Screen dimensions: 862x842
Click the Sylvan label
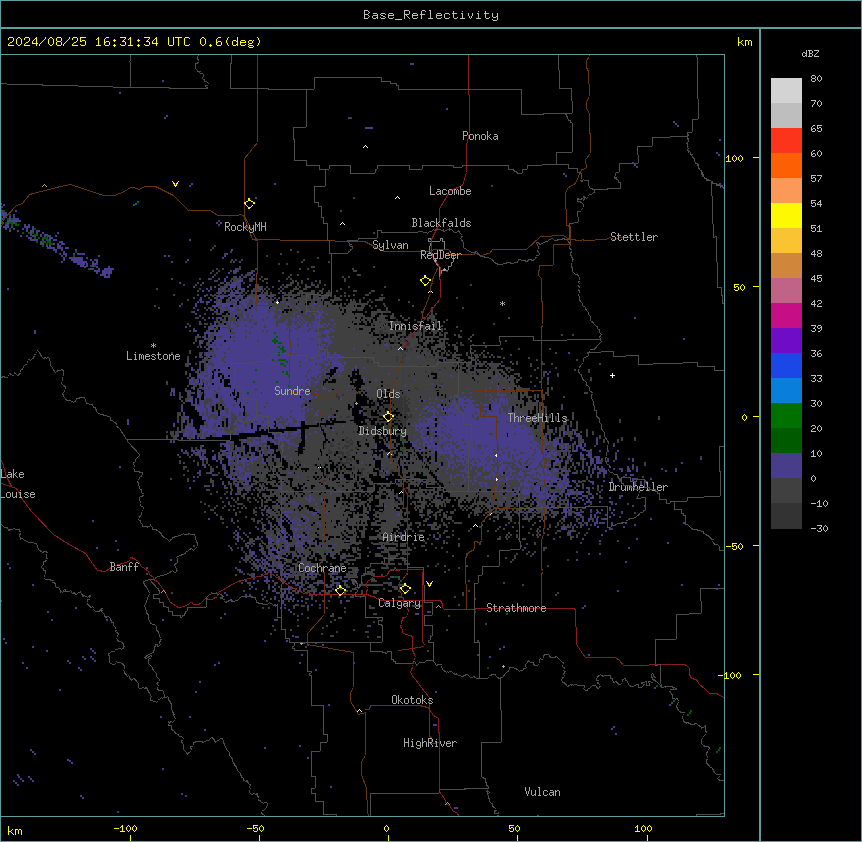click(390, 245)
